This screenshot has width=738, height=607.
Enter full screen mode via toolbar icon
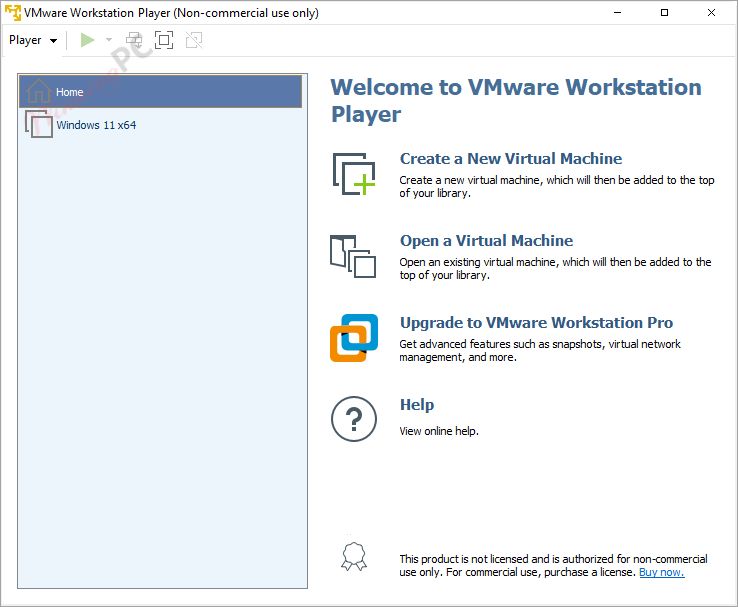tap(164, 40)
